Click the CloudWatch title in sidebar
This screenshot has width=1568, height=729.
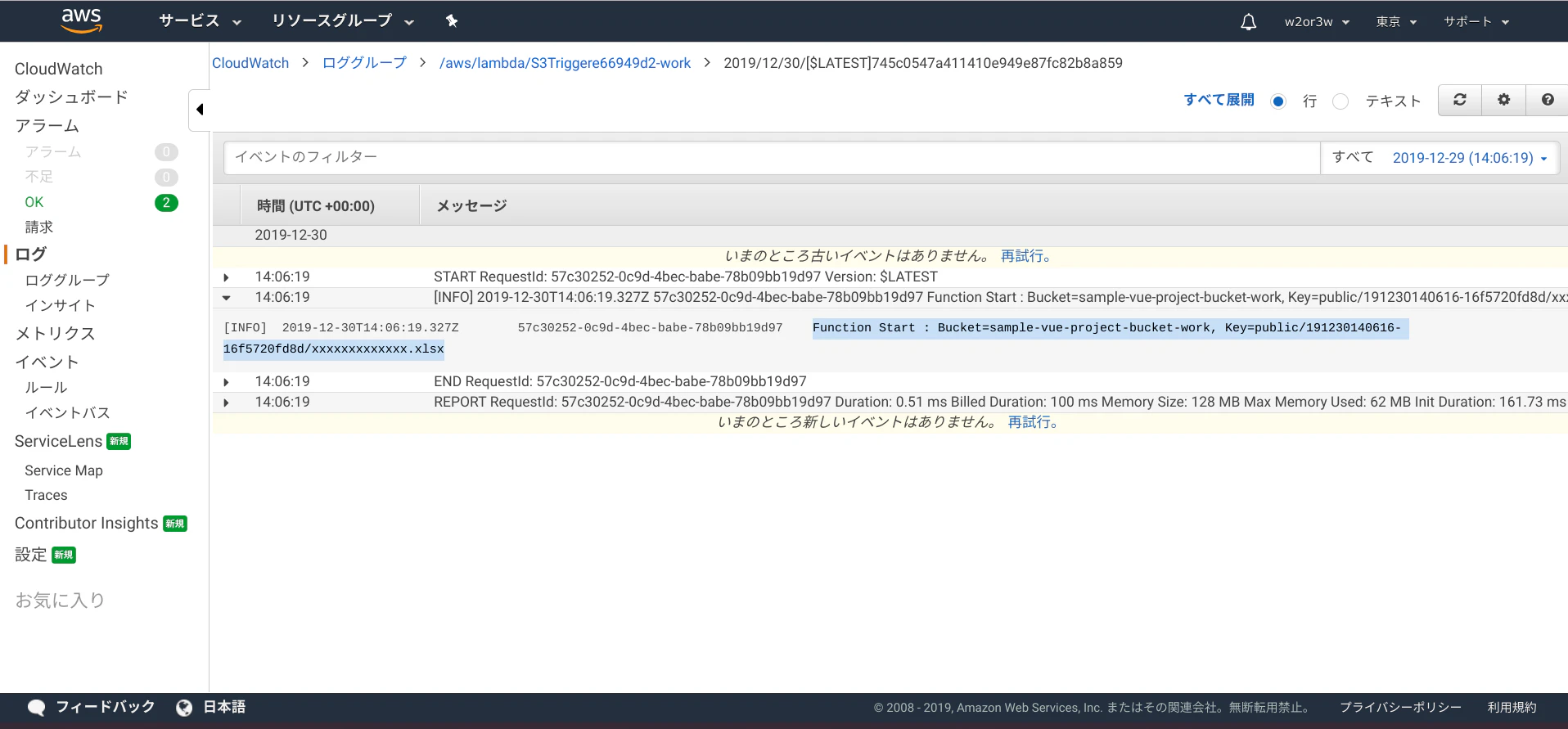(x=59, y=69)
